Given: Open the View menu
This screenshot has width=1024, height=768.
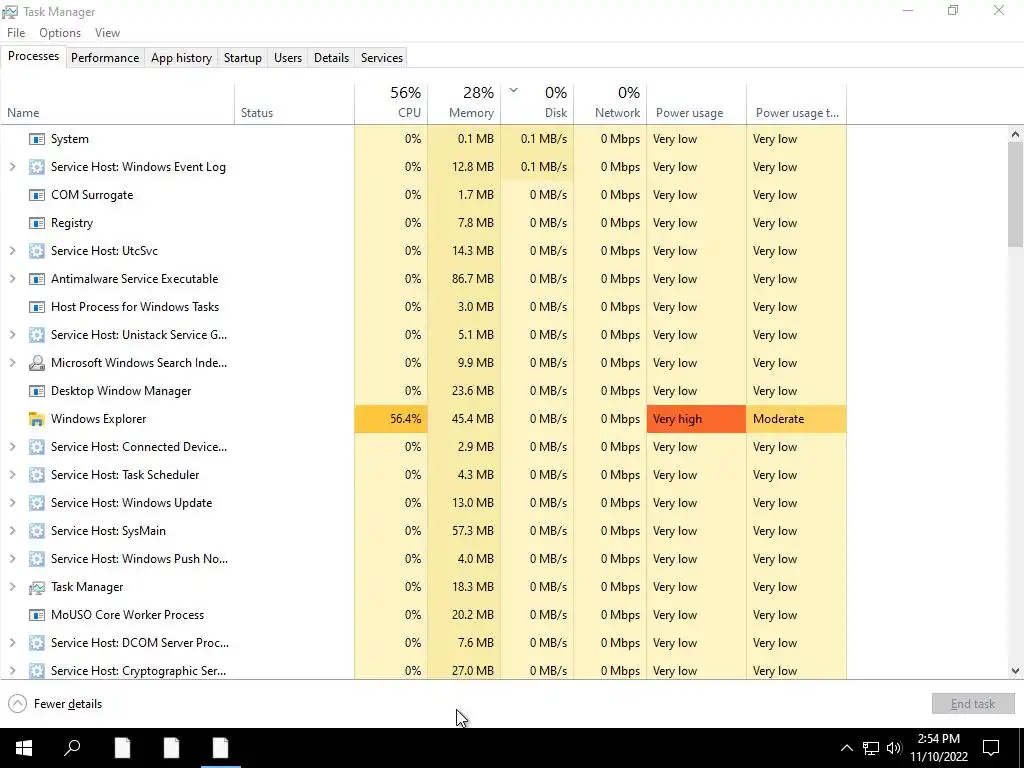Looking at the screenshot, I should coord(107,33).
